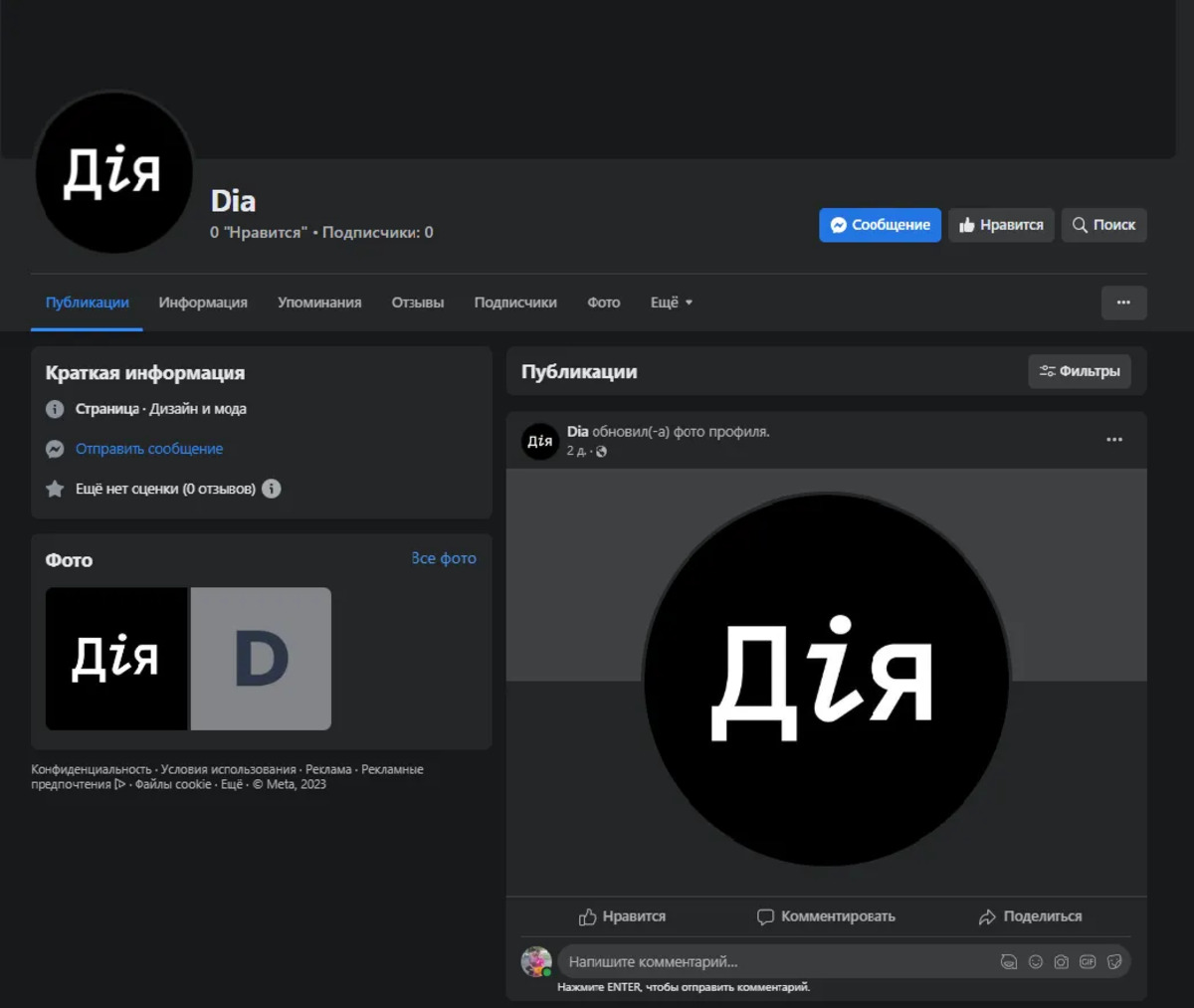Image resolution: width=1194 pixels, height=1008 pixels.
Task: Click the star rating icon
Action: (55, 489)
